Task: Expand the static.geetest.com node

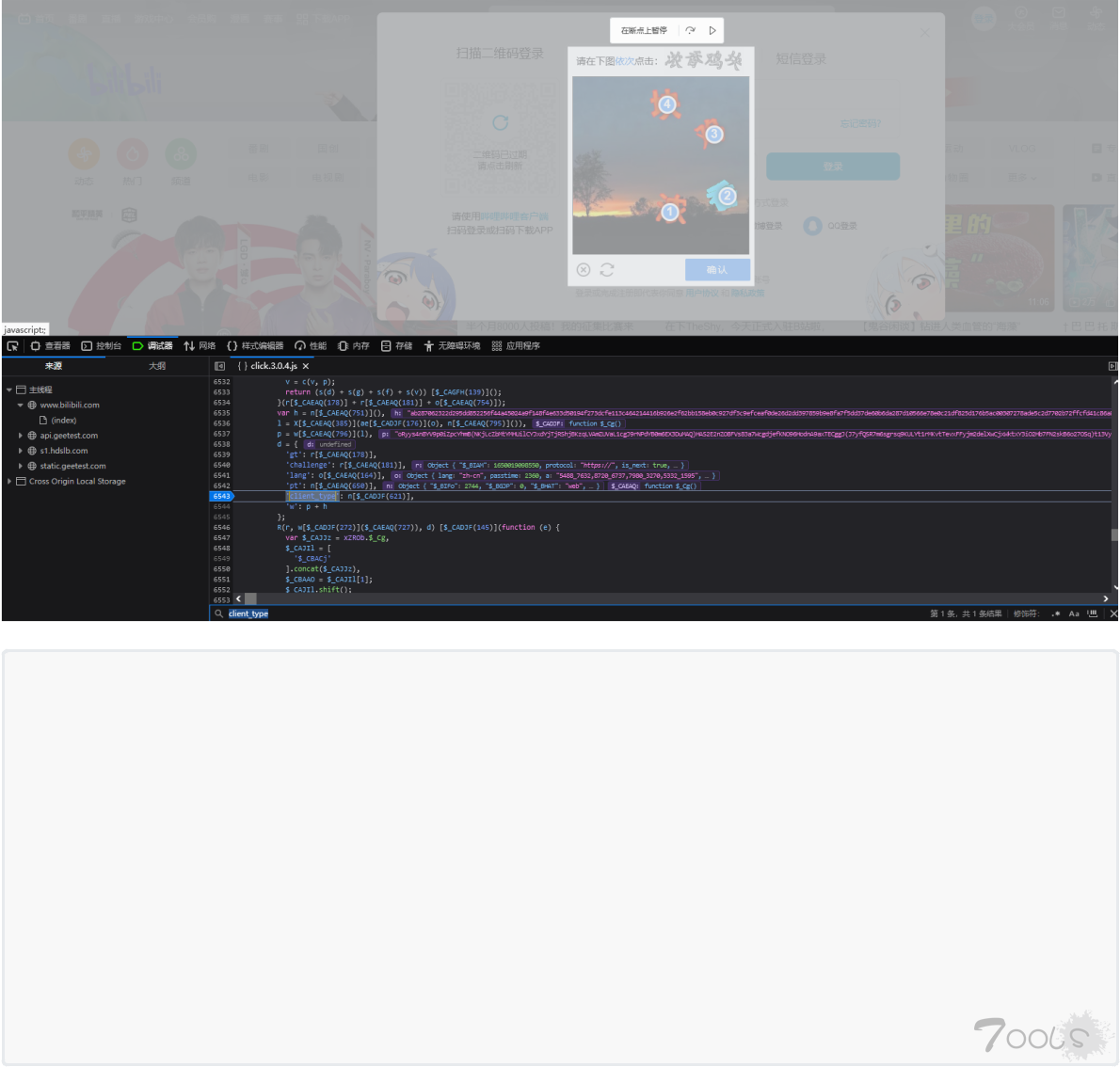Action: 21,466
